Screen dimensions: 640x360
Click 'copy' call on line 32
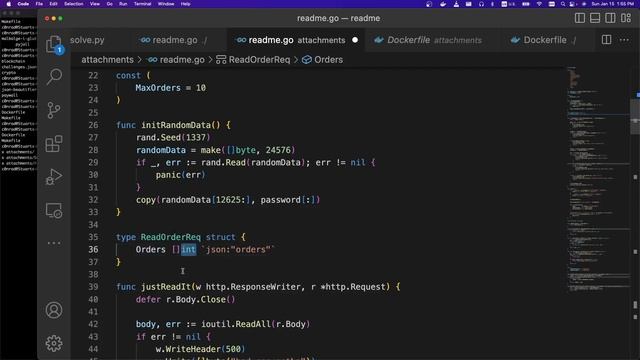(146, 200)
